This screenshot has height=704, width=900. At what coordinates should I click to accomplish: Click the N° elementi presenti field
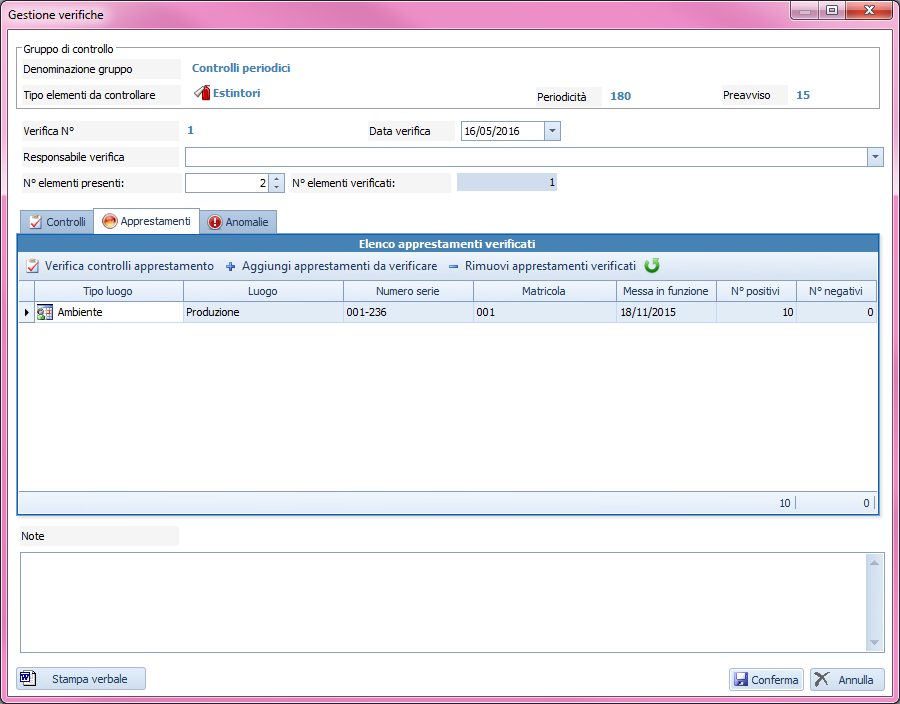click(227, 183)
